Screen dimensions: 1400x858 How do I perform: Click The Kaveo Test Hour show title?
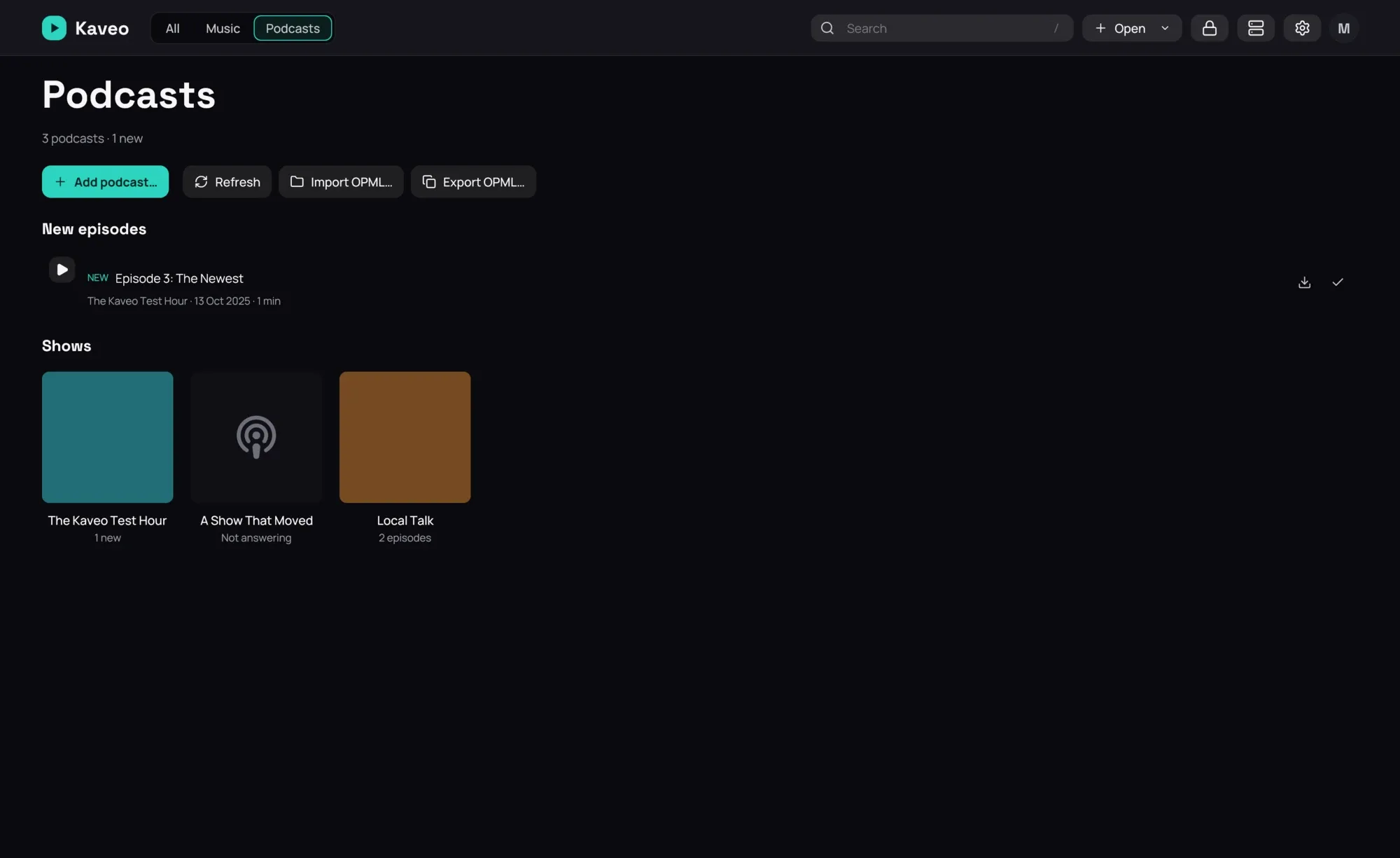coord(107,520)
